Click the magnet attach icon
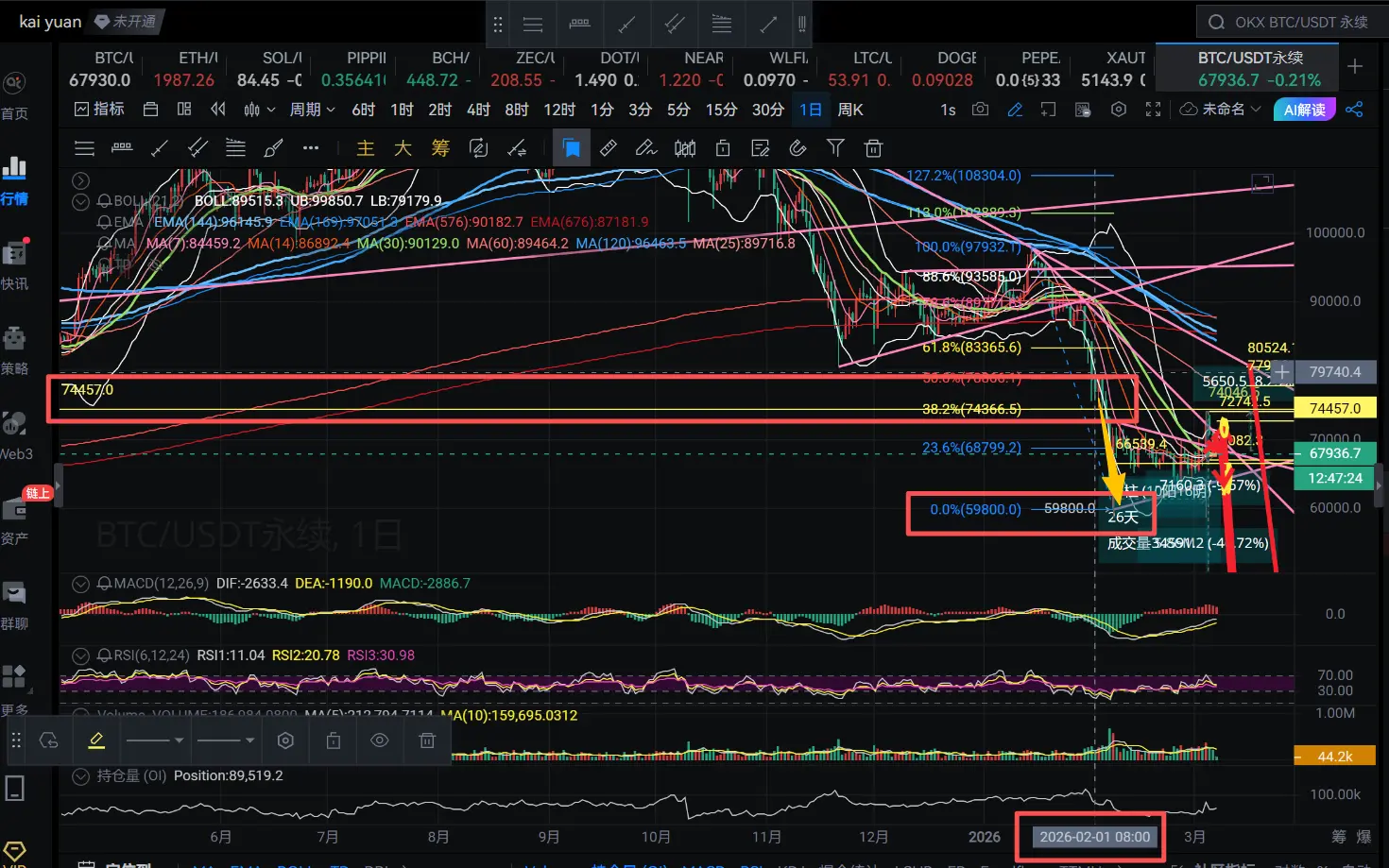The height and width of the screenshot is (868, 1389). pos(797,148)
